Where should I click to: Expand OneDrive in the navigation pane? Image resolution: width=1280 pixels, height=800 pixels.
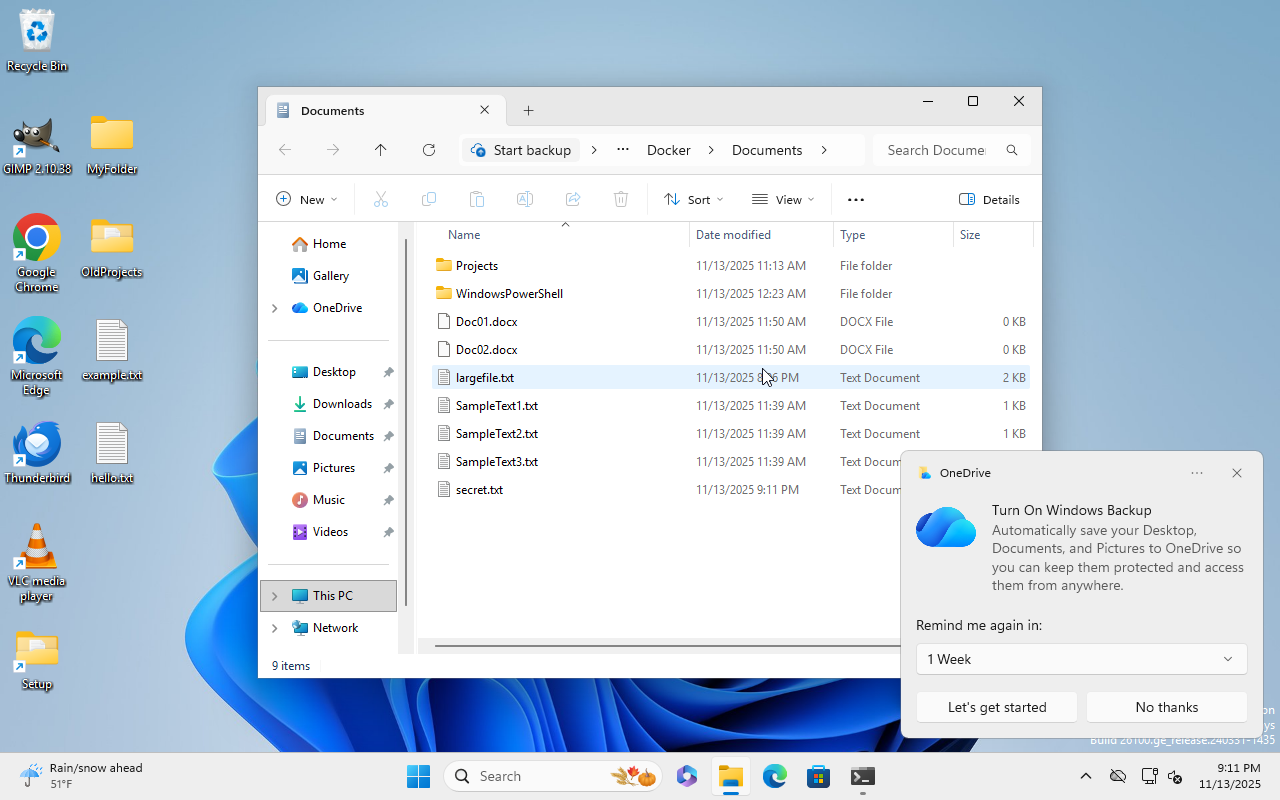point(275,308)
